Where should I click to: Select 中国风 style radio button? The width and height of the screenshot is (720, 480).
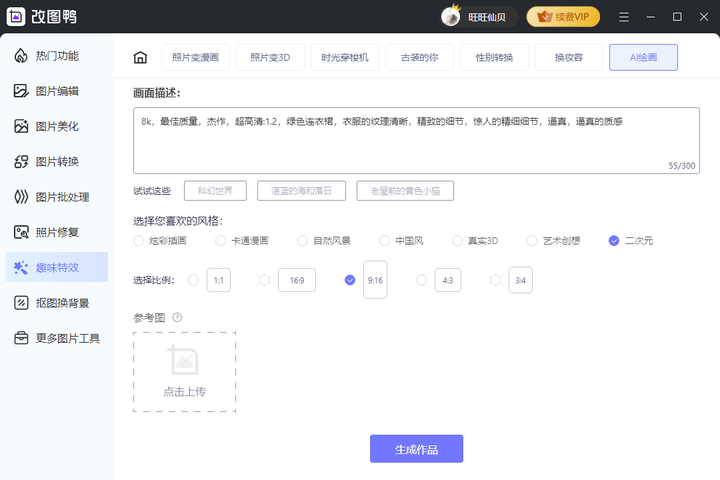pyautogui.click(x=385, y=241)
